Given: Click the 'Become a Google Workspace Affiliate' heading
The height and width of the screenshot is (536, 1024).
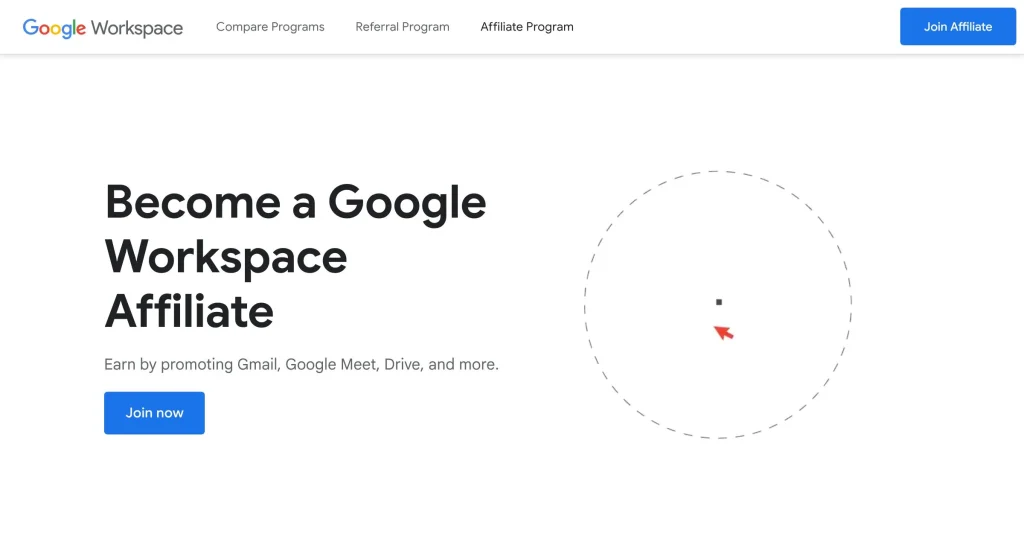Looking at the screenshot, I should point(295,257).
